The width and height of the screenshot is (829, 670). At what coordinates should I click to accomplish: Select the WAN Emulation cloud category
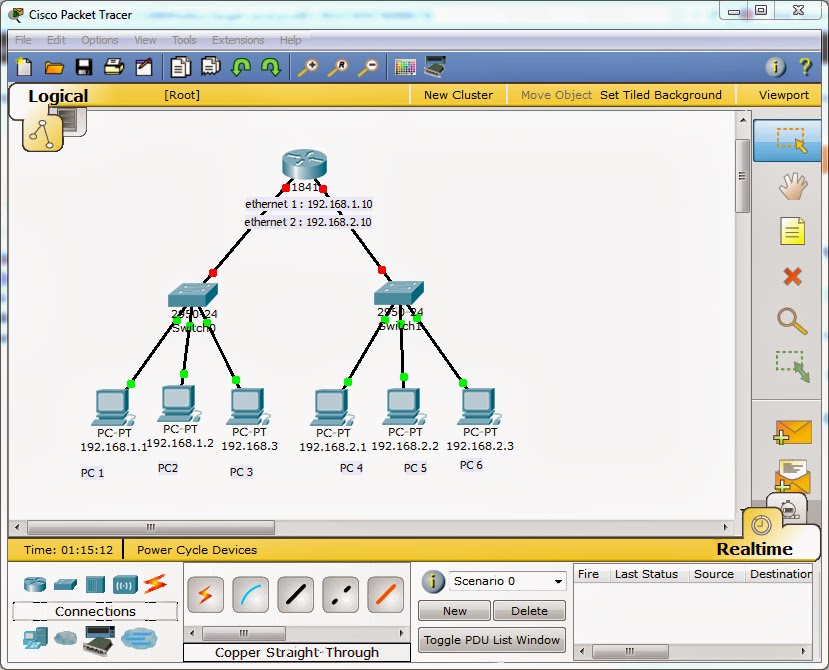66,638
